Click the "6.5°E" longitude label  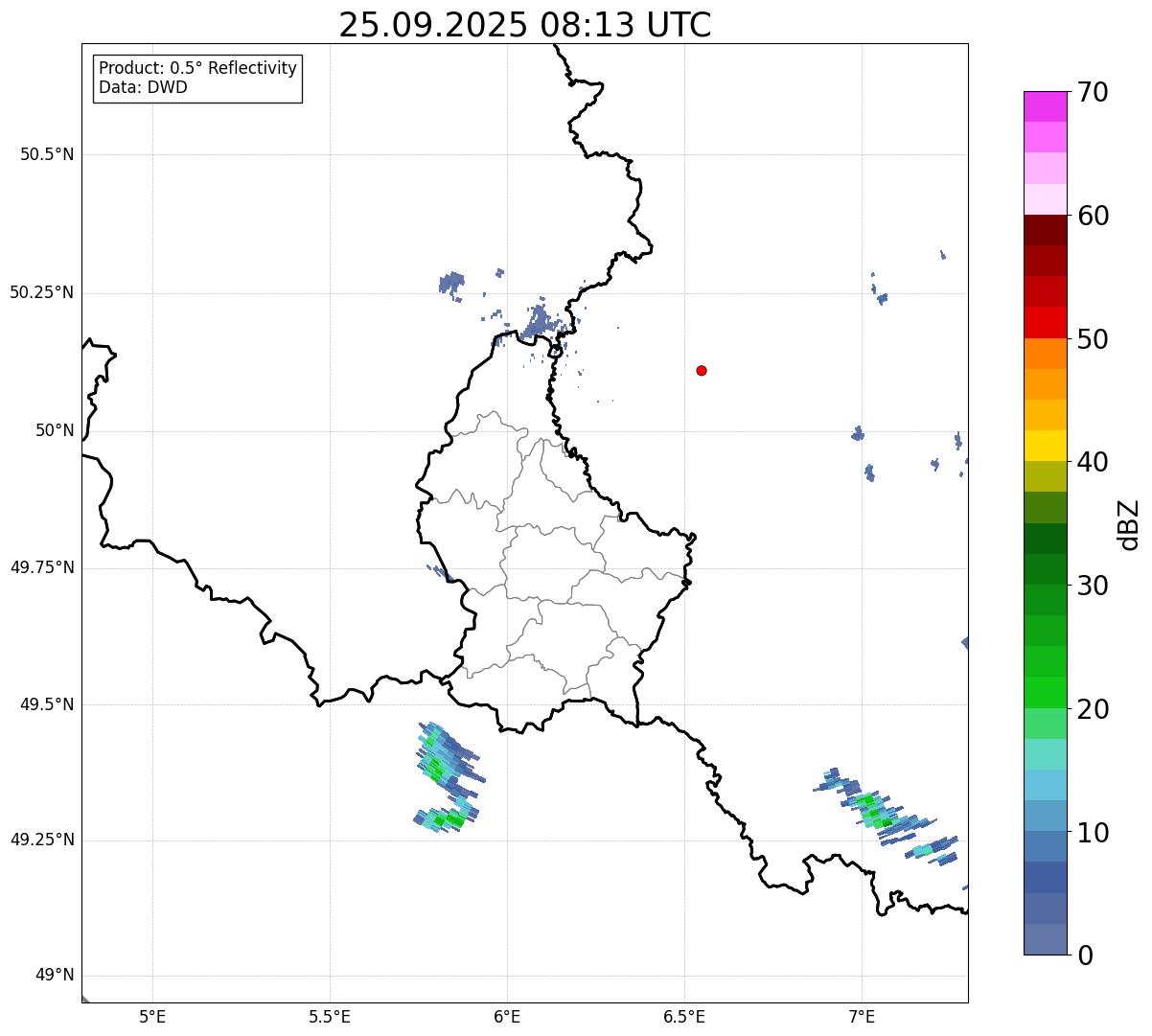(x=684, y=1017)
